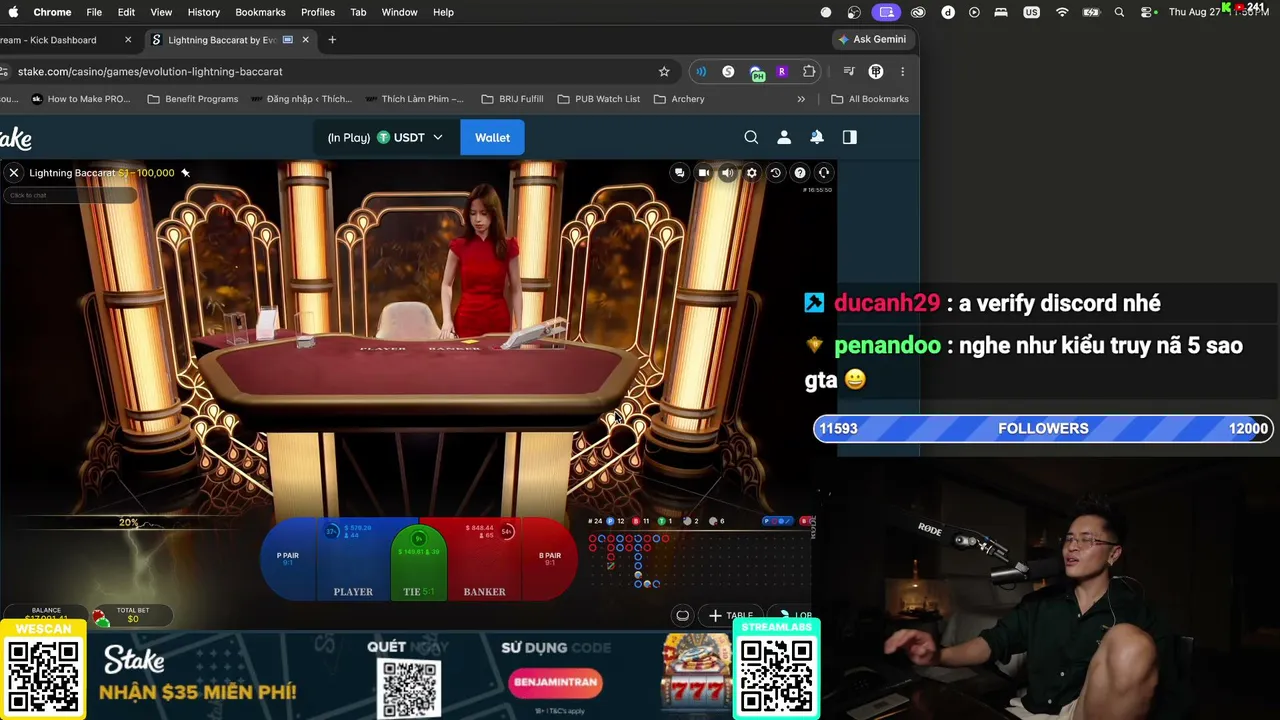Bet on the P PAIR spot
1280x720 pixels.
288,559
